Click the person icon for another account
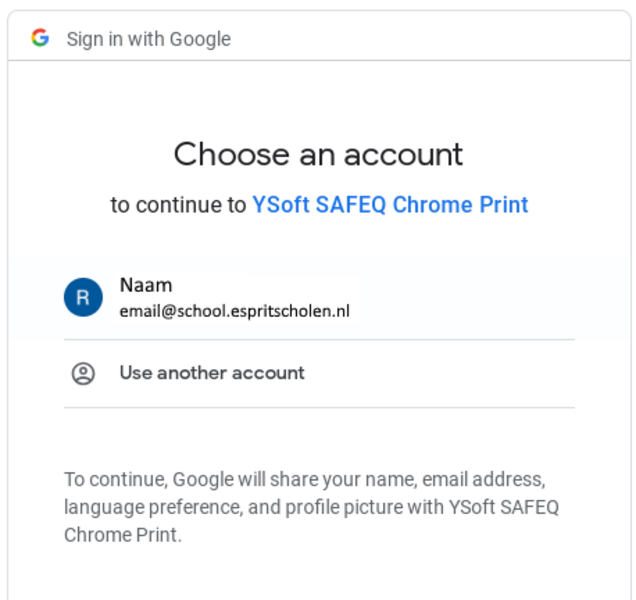 [x=83, y=373]
